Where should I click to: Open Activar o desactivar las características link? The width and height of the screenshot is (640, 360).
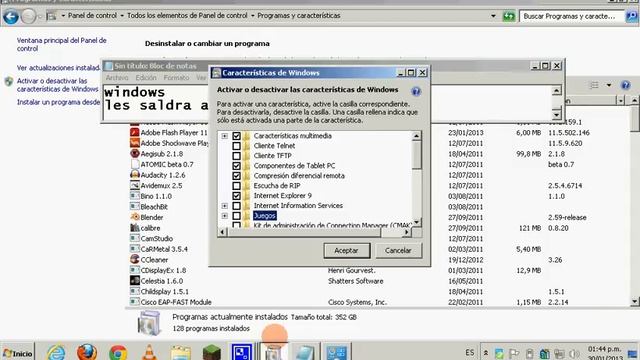click(58, 85)
